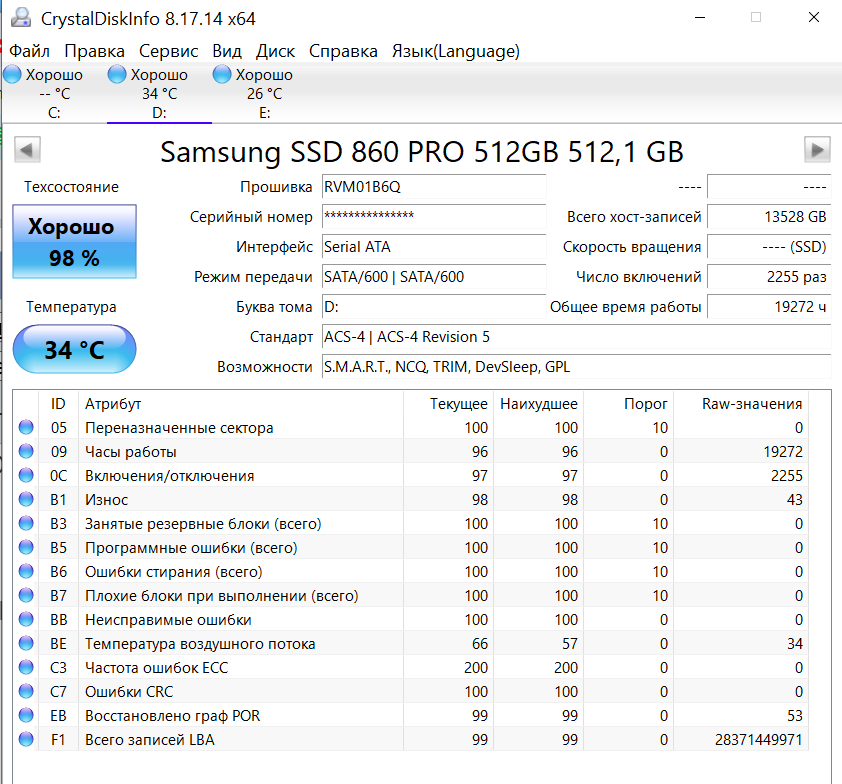Open the Сервис menu
The height and width of the screenshot is (784, 842).
(168, 51)
